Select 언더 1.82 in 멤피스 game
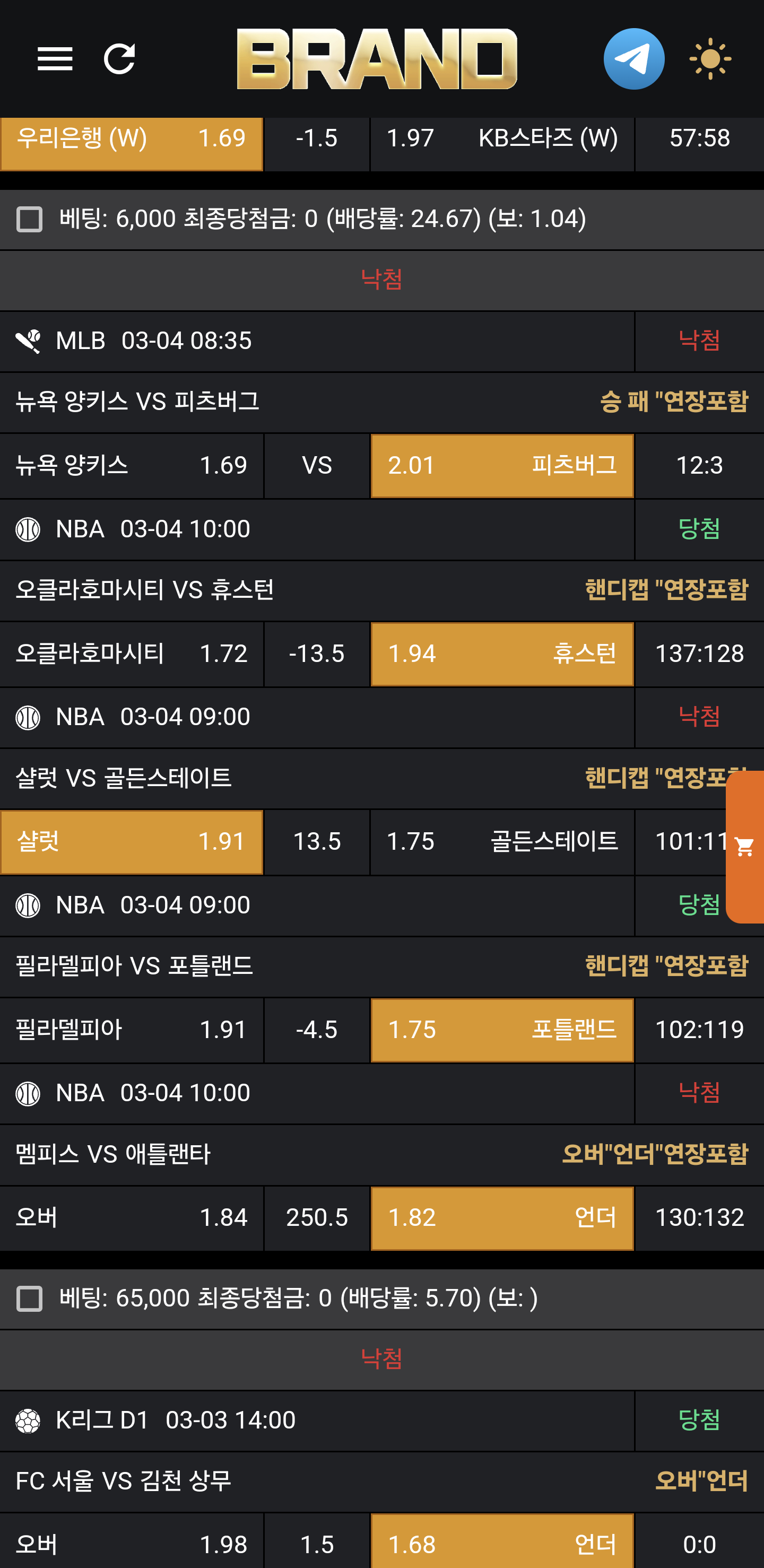This screenshot has height=1568, width=764. [501, 1218]
